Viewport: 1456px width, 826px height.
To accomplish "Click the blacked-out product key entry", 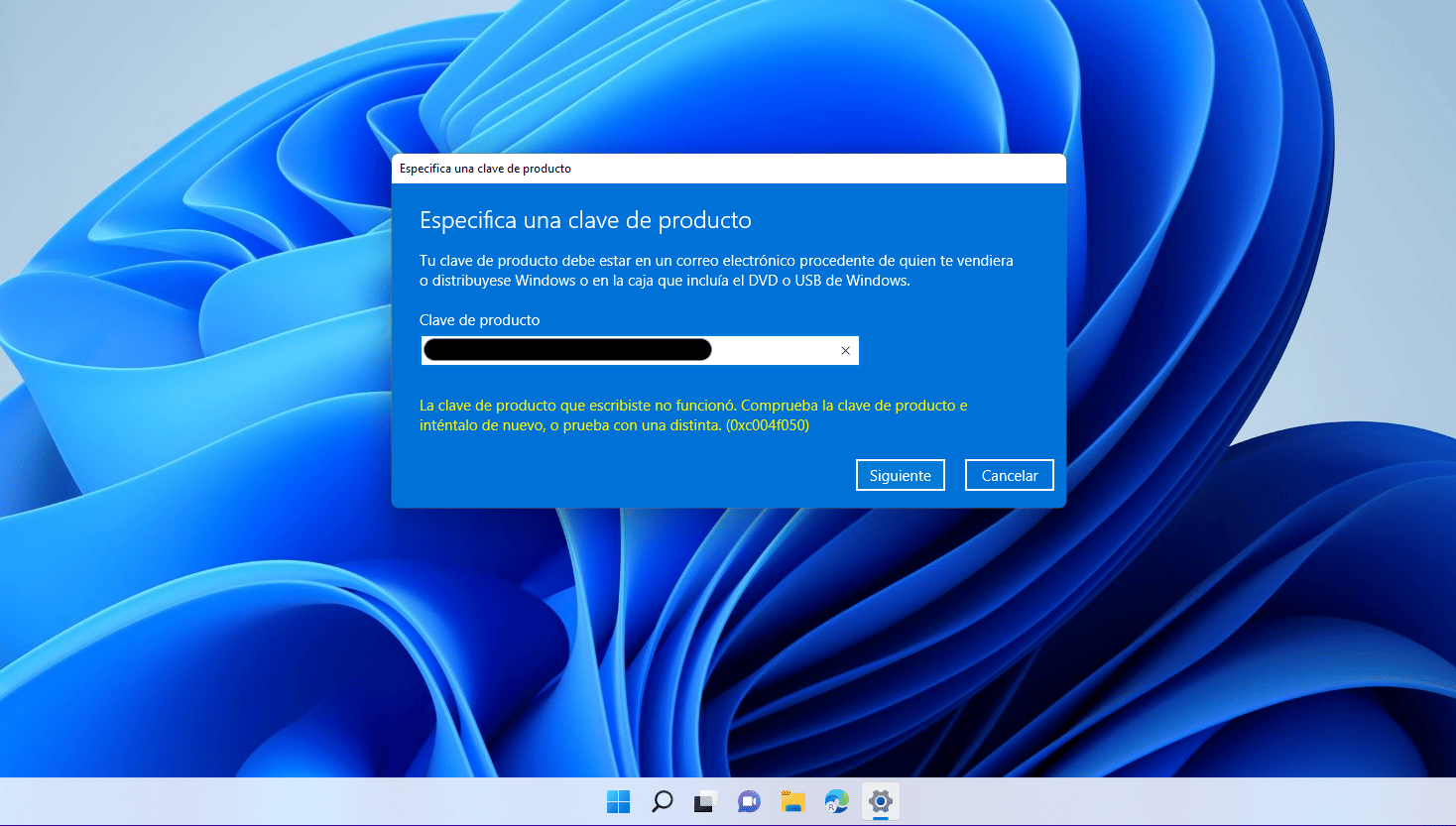I will pyautogui.click(x=567, y=349).
